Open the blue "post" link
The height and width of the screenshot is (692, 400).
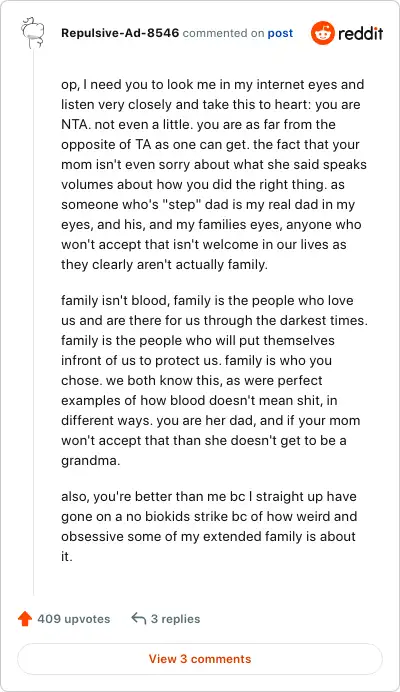point(280,34)
